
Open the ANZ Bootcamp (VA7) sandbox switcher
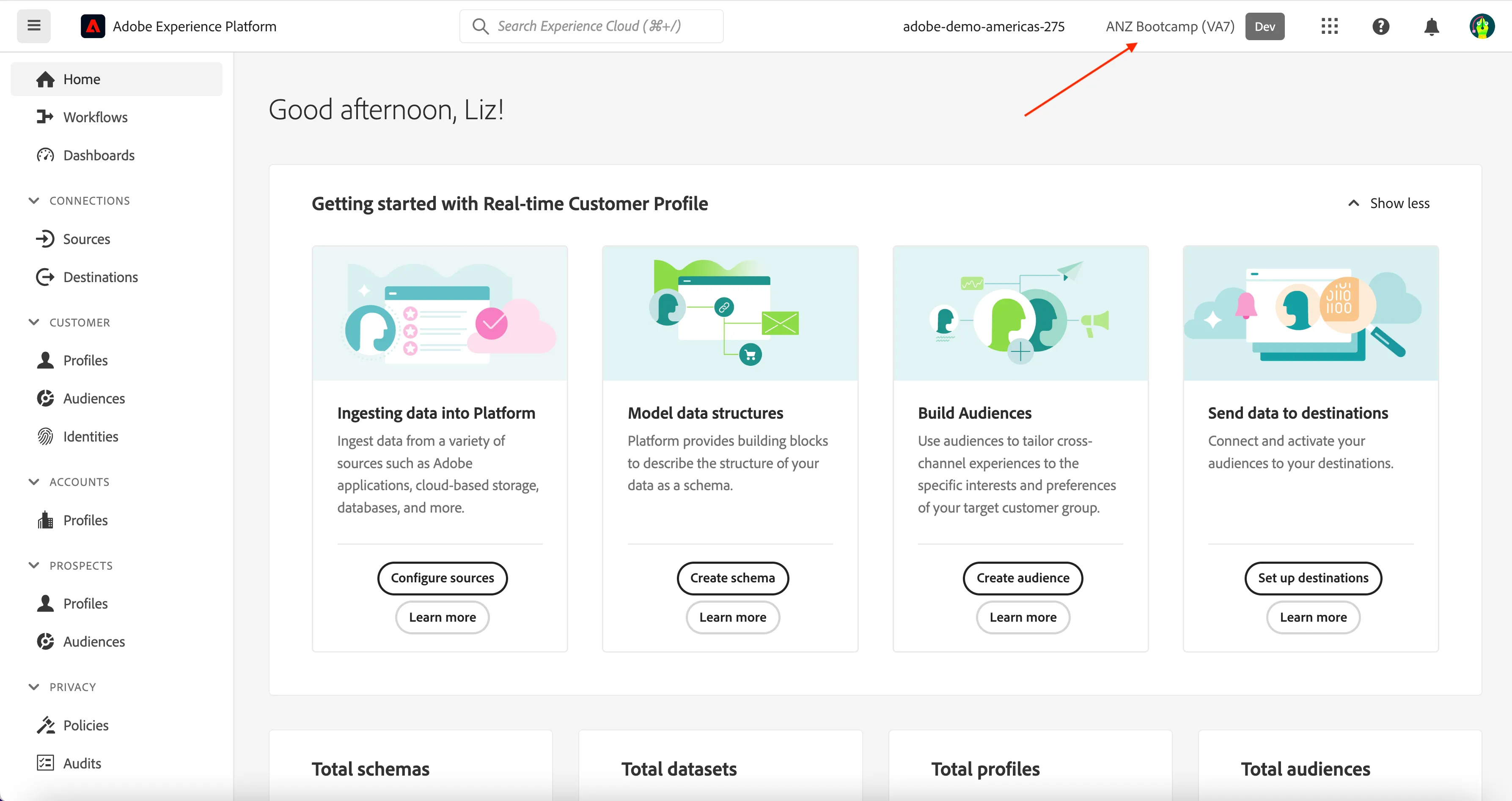pyautogui.click(x=1170, y=26)
